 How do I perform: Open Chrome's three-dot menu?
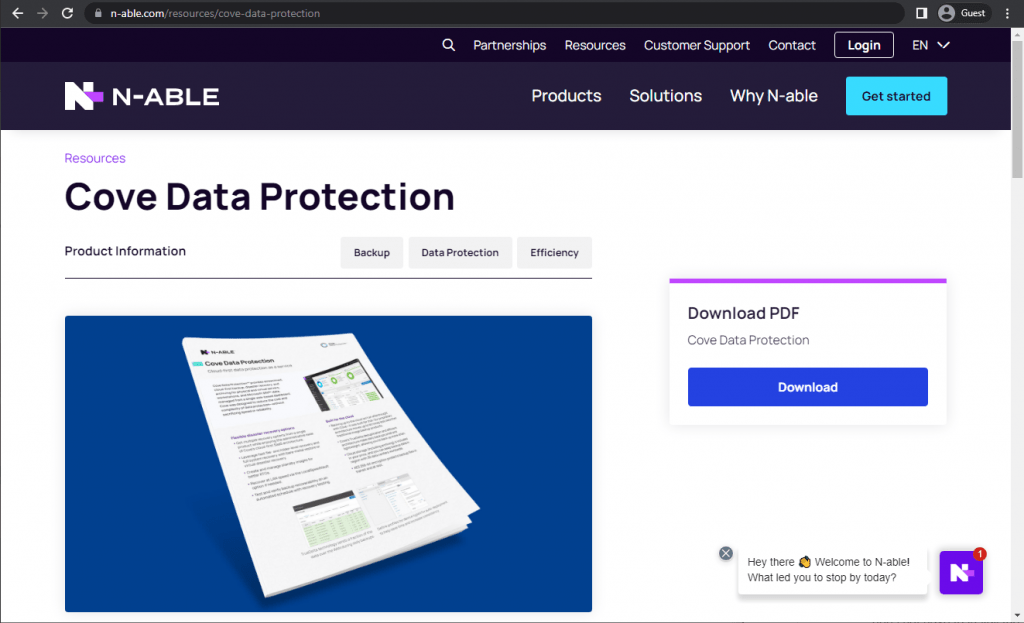pos(1008,13)
